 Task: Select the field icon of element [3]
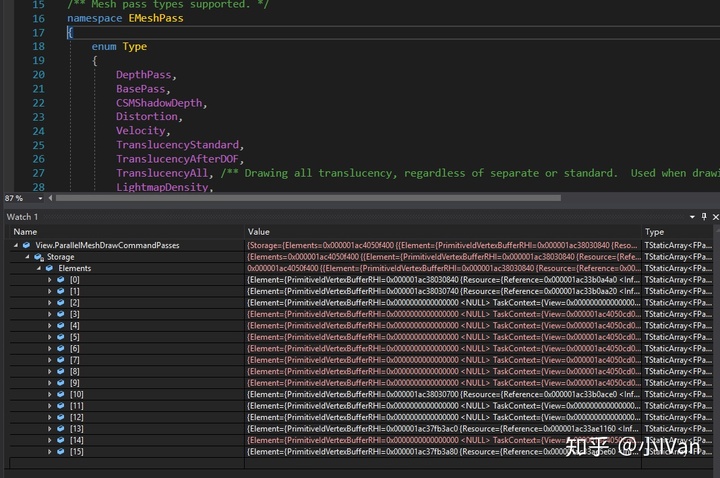click(x=61, y=314)
